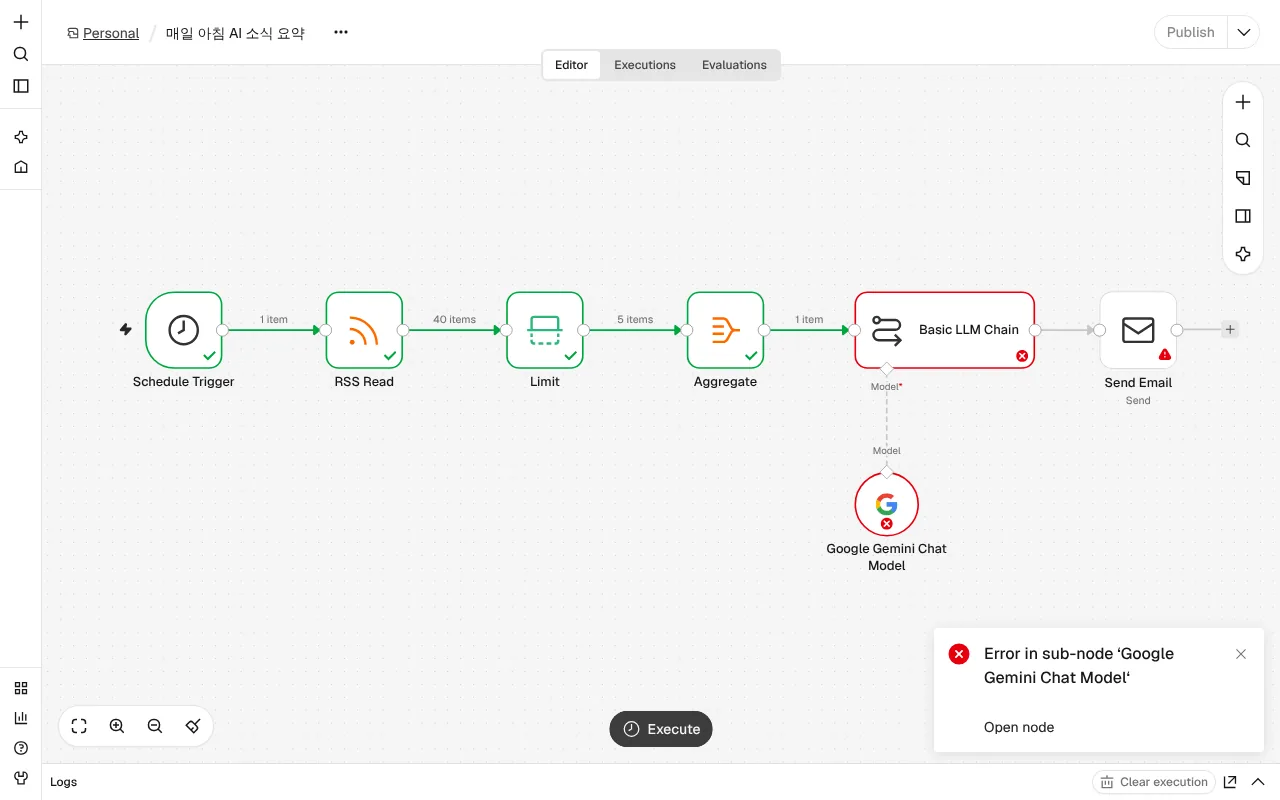
Task: Select the Limit node
Action: coord(545,330)
